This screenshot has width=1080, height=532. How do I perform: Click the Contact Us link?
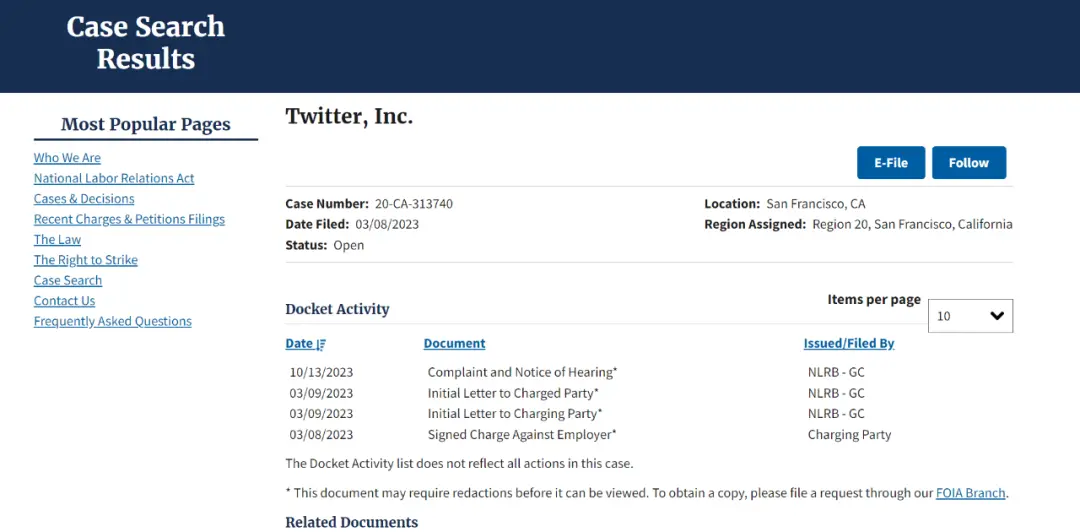pos(64,301)
